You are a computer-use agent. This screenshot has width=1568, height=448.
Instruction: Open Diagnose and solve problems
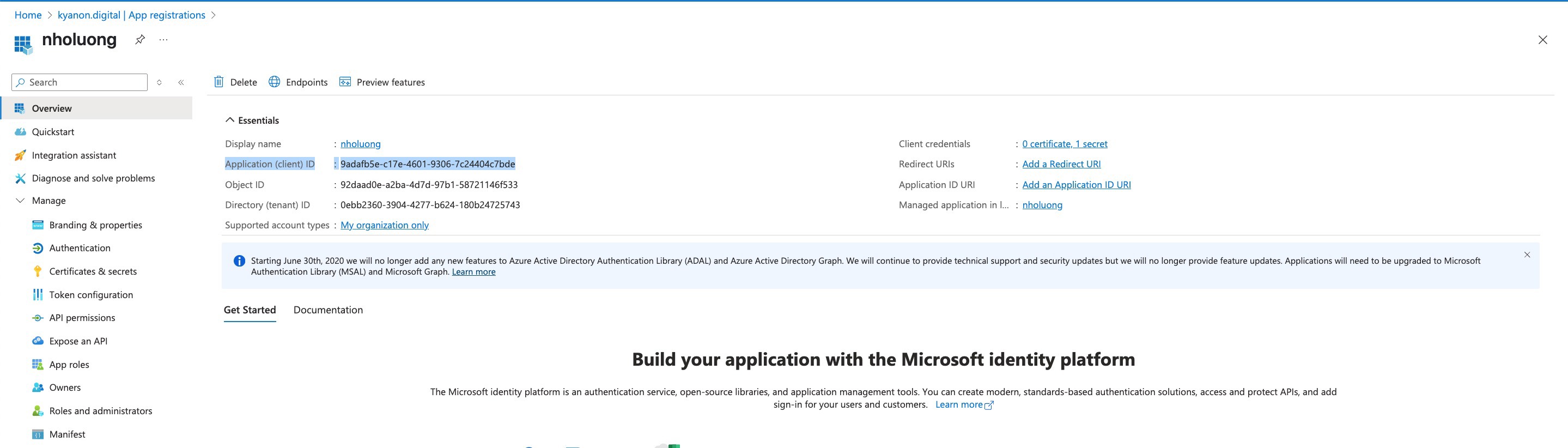click(93, 178)
